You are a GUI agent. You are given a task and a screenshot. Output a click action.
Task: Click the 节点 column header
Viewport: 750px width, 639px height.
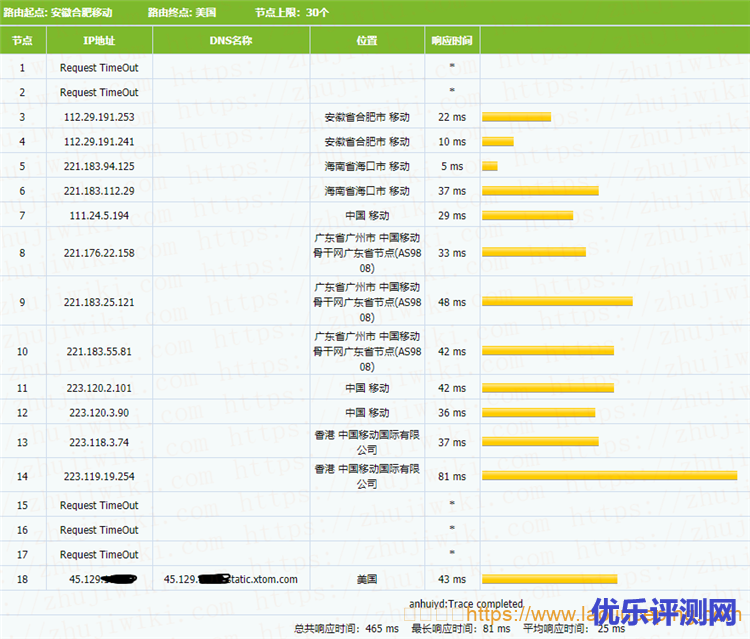[22, 41]
